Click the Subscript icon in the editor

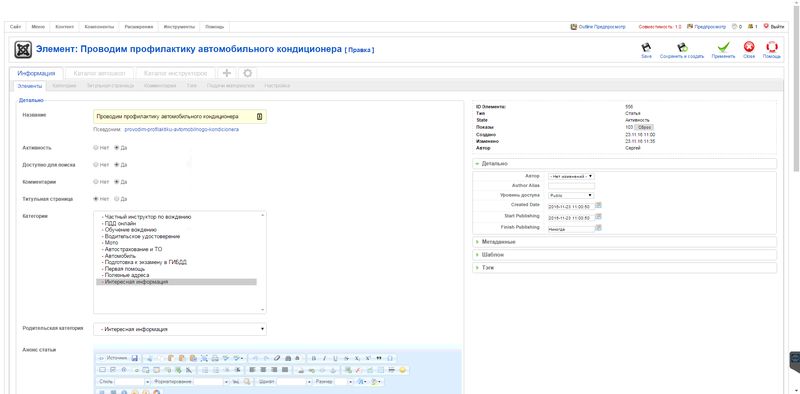coord(357,358)
